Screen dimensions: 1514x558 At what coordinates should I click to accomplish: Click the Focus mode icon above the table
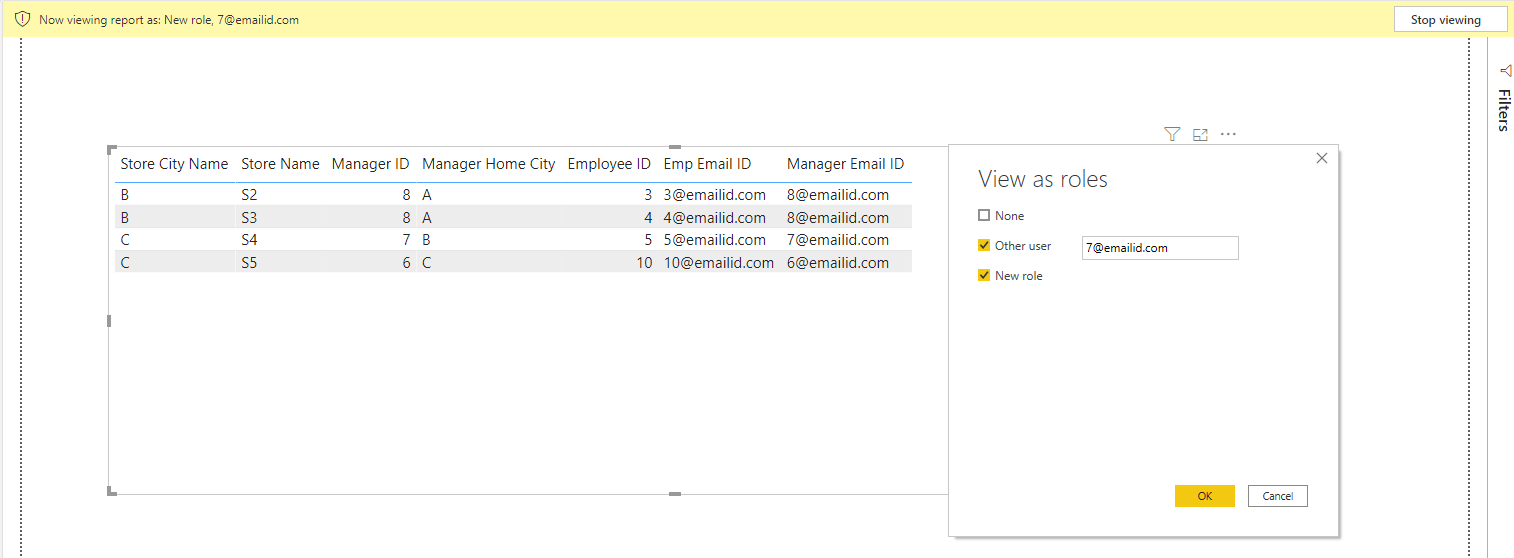[x=1201, y=134]
